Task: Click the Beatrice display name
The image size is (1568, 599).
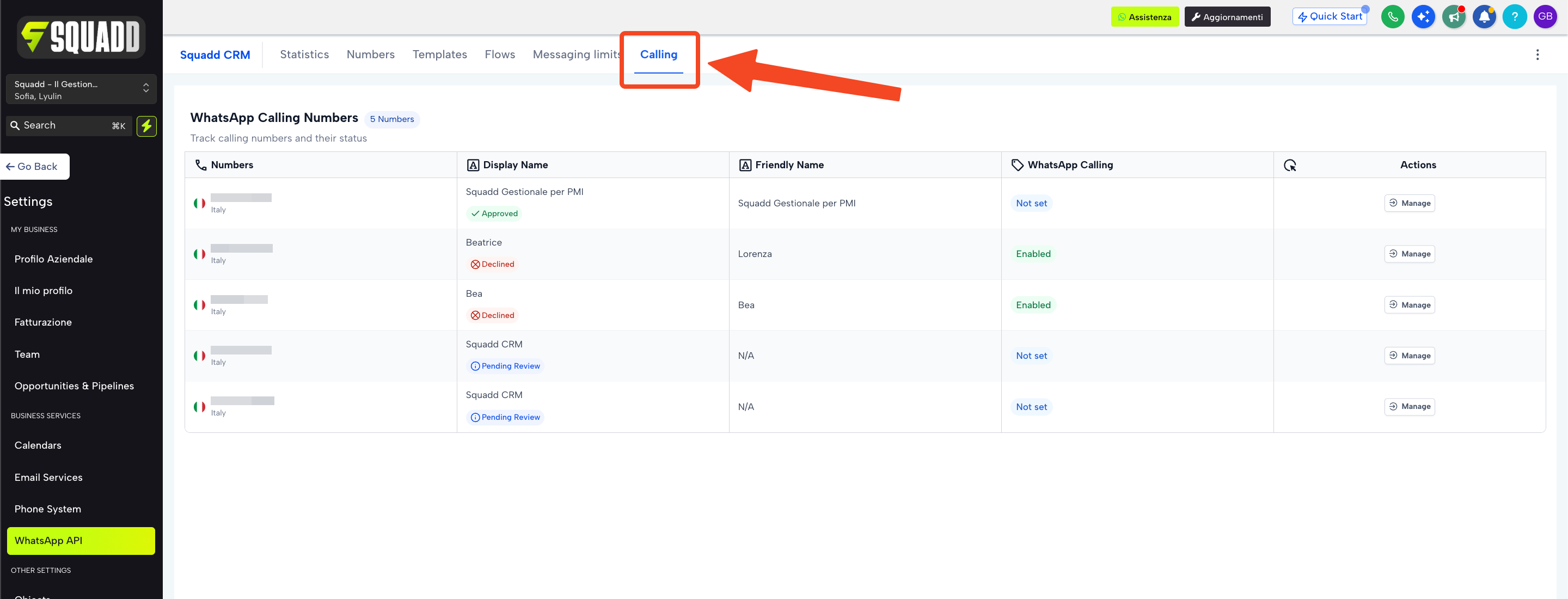Action: pos(484,243)
